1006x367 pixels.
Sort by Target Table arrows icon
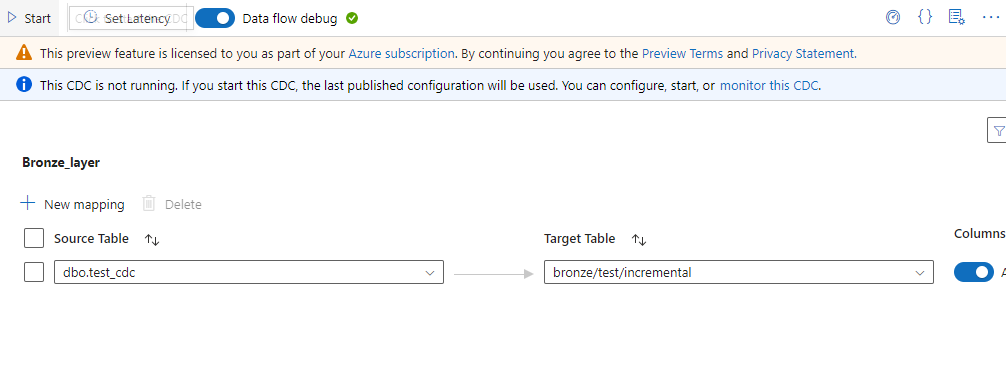coord(639,240)
